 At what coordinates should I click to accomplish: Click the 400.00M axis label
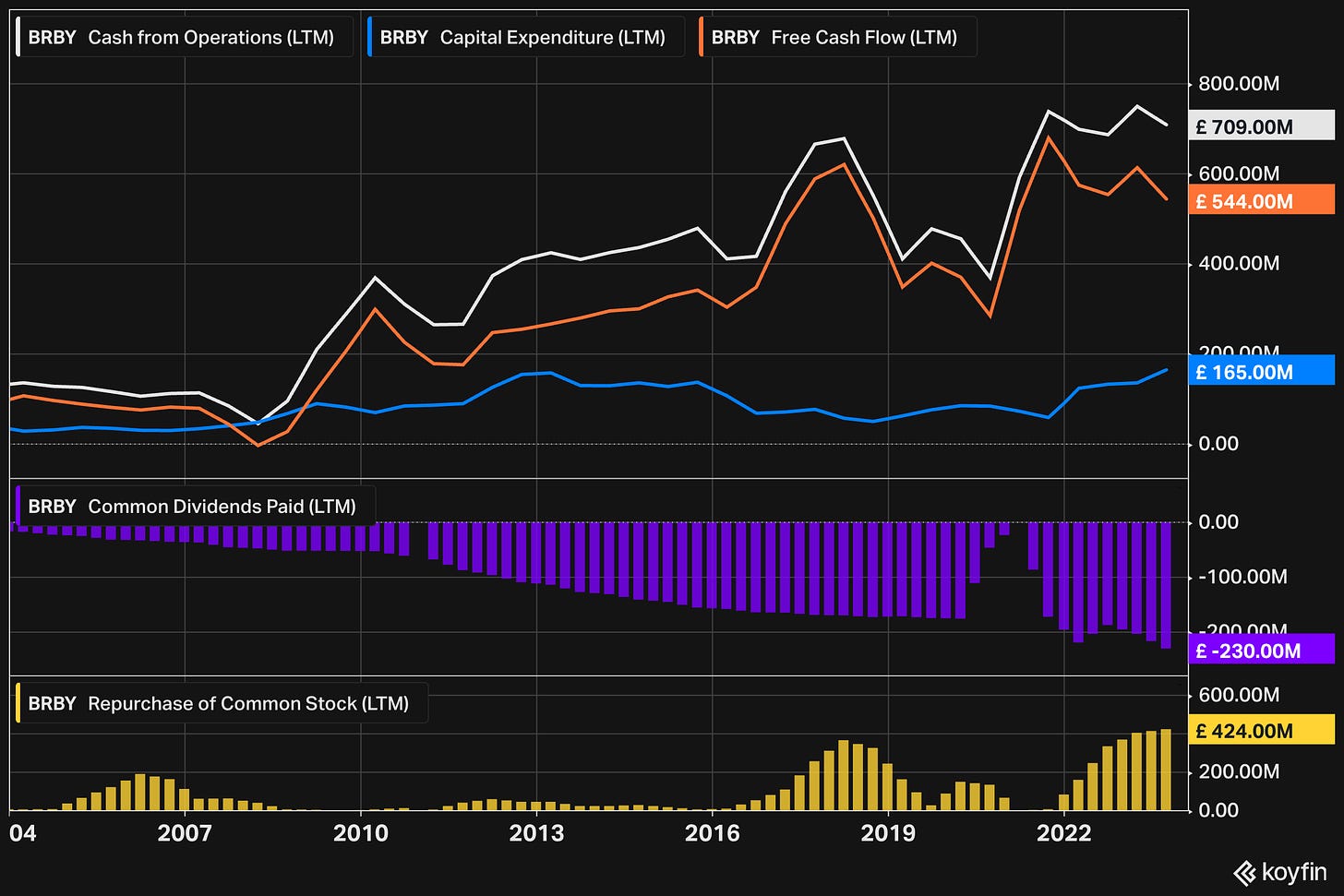tap(1239, 264)
